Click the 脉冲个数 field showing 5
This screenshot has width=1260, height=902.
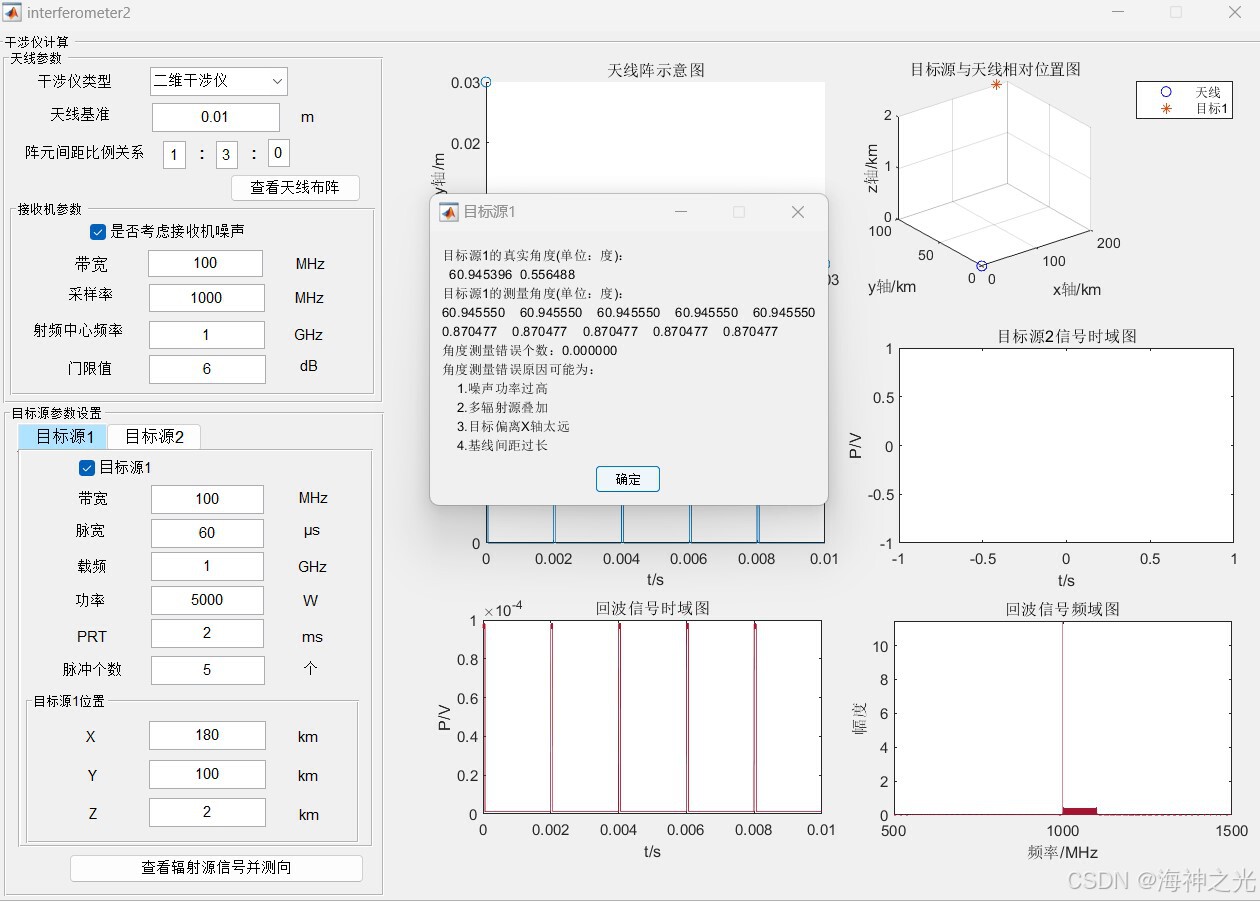pos(207,670)
